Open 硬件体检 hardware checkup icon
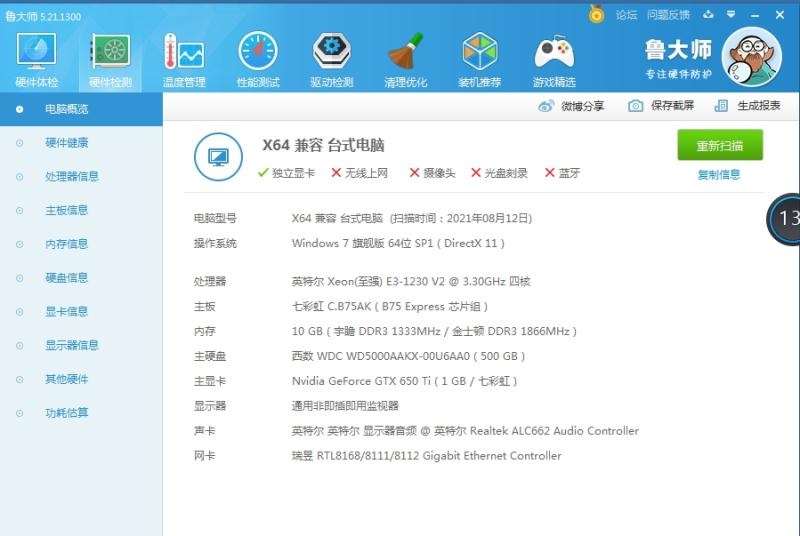The height and width of the screenshot is (536, 800). [36, 60]
